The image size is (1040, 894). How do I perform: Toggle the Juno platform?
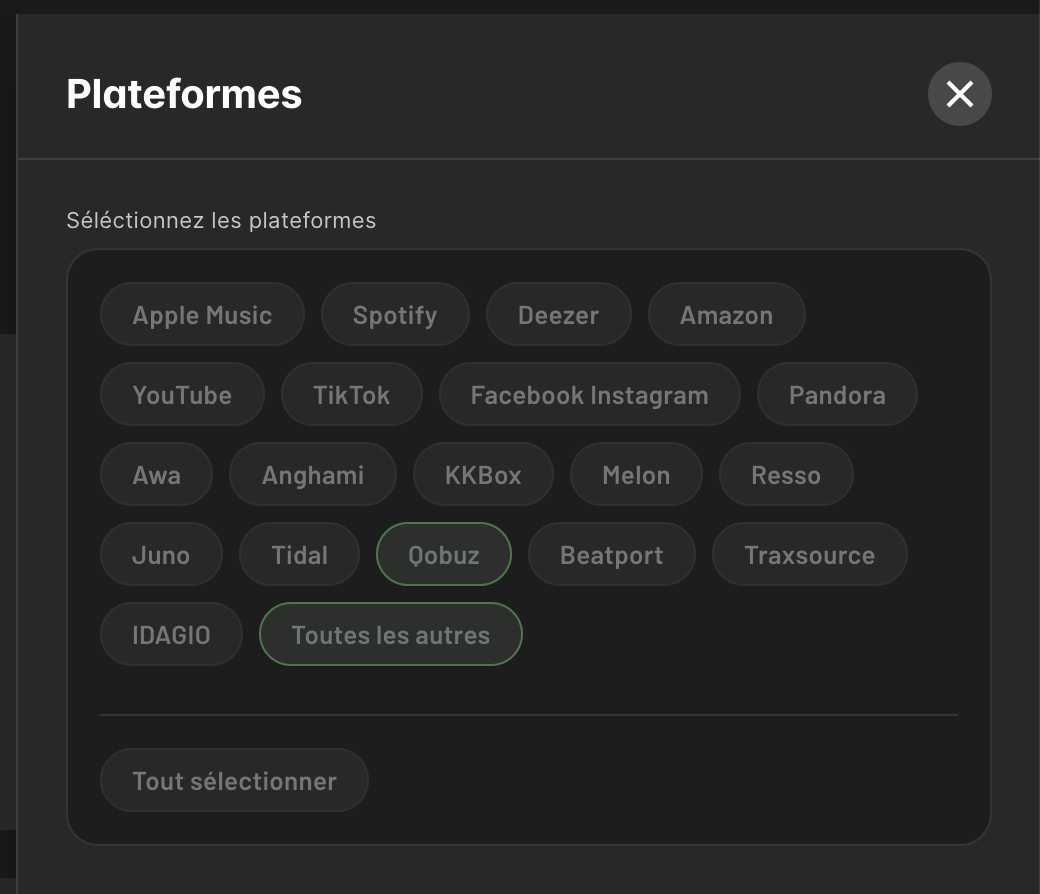161,555
